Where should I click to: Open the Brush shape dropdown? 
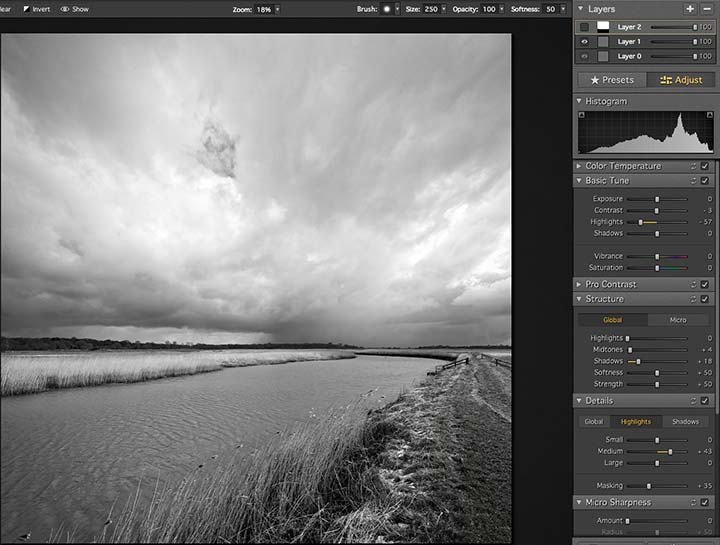click(x=397, y=9)
